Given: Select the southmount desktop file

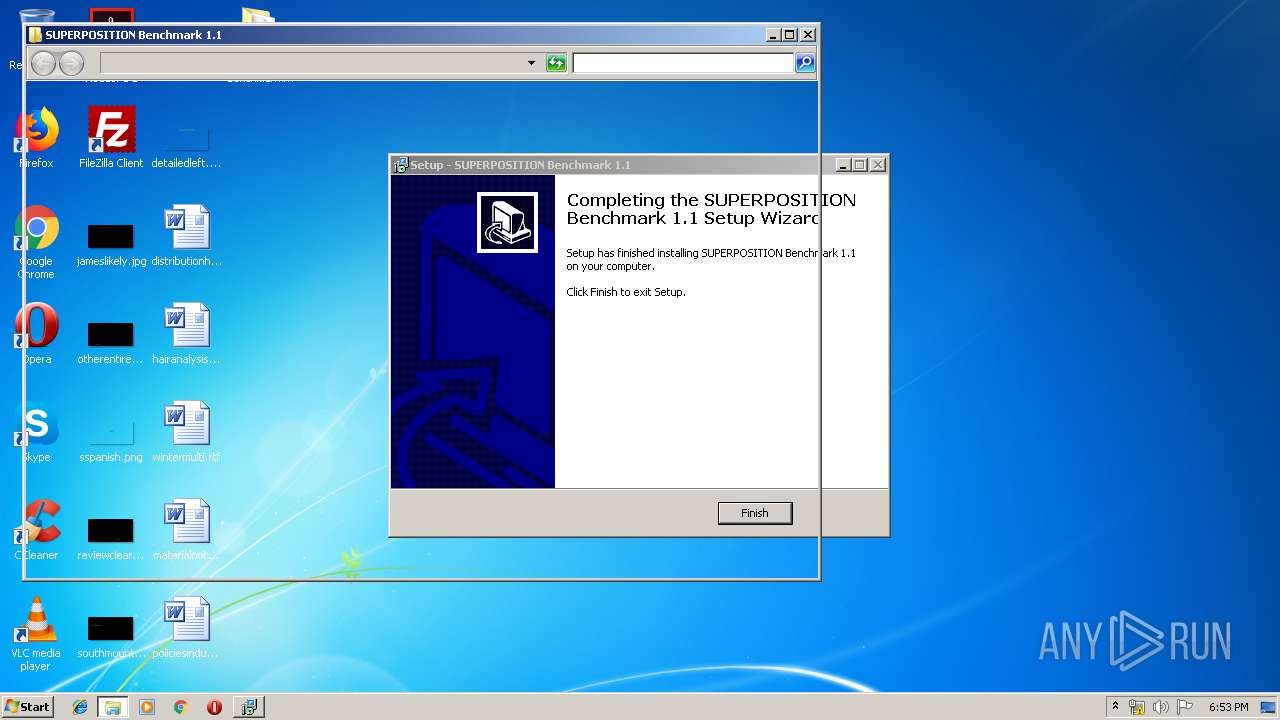Looking at the screenshot, I should (111, 637).
